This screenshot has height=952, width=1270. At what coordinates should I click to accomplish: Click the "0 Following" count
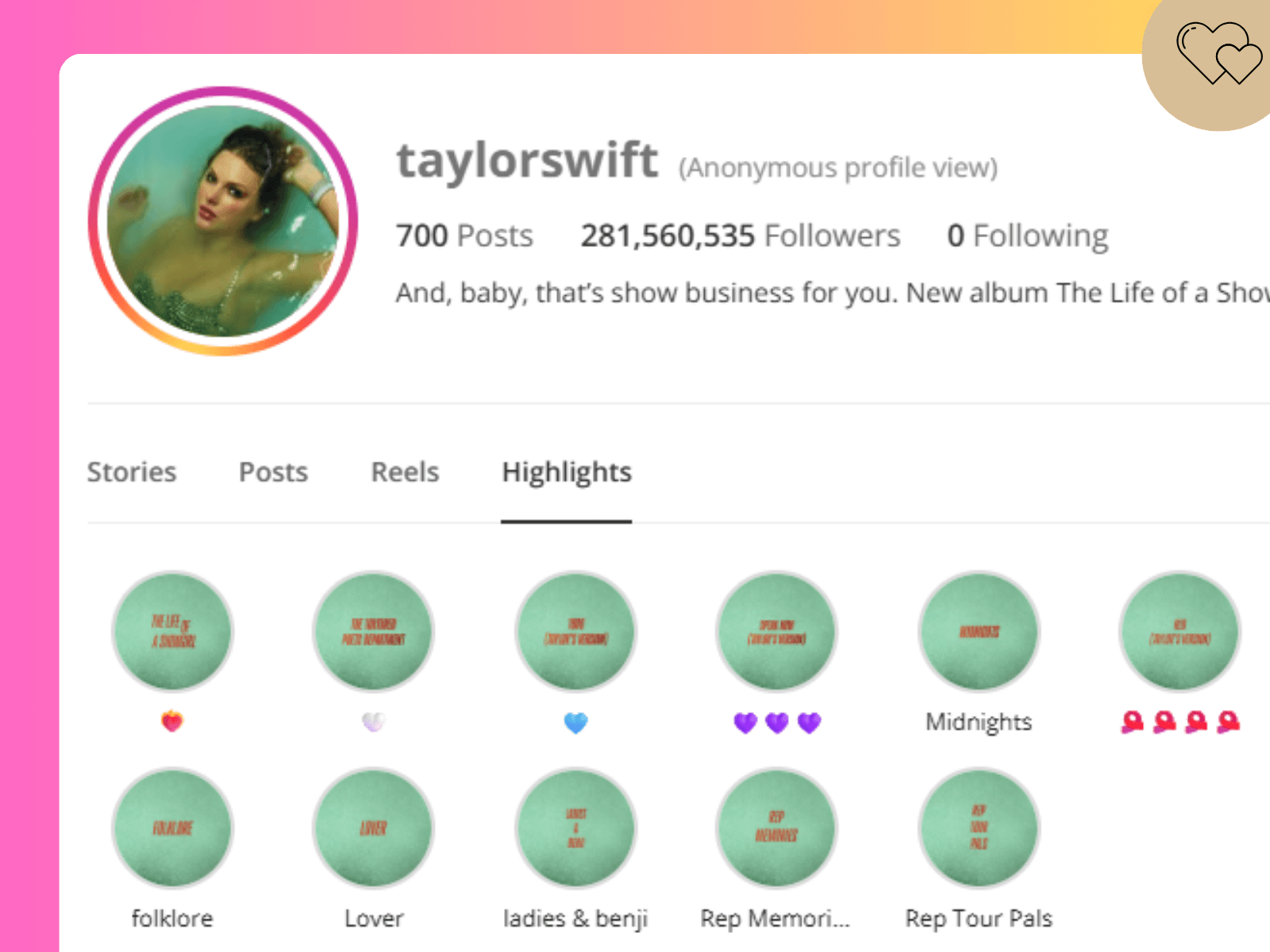pyautogui.click(x=1028, y=236)
